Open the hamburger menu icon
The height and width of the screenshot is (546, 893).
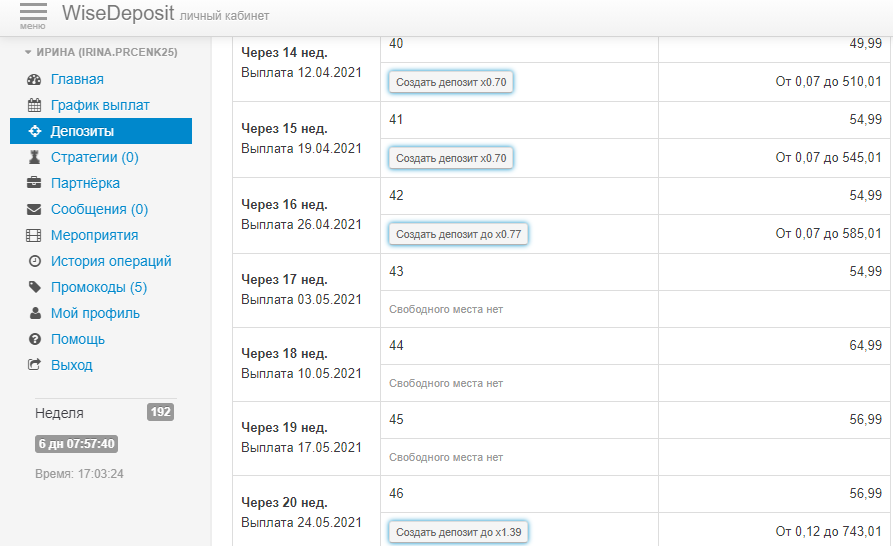(32, 15)
